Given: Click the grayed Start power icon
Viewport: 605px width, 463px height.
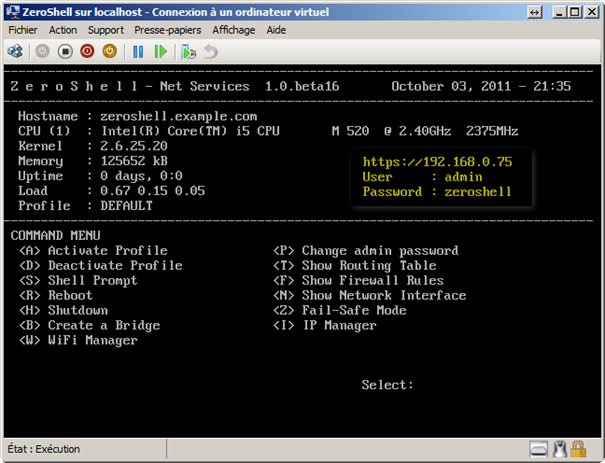Looking at the screenshot, I should [42, 51].
